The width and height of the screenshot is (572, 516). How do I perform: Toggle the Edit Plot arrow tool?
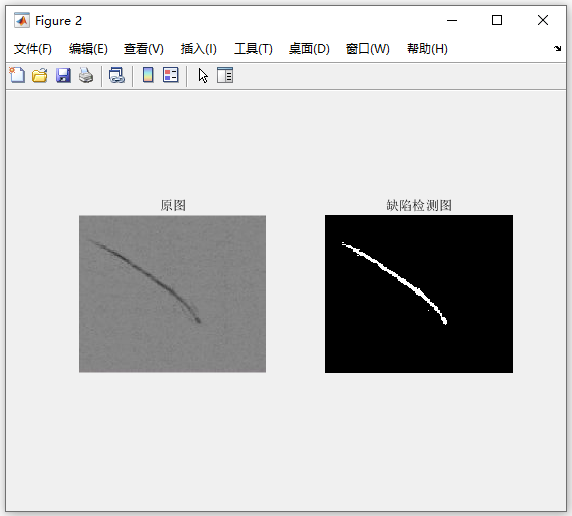click(203, 76)
